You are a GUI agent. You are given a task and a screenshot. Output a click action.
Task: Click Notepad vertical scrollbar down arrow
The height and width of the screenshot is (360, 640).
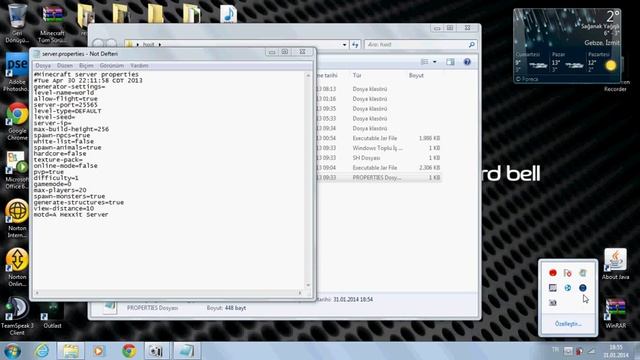308,285
